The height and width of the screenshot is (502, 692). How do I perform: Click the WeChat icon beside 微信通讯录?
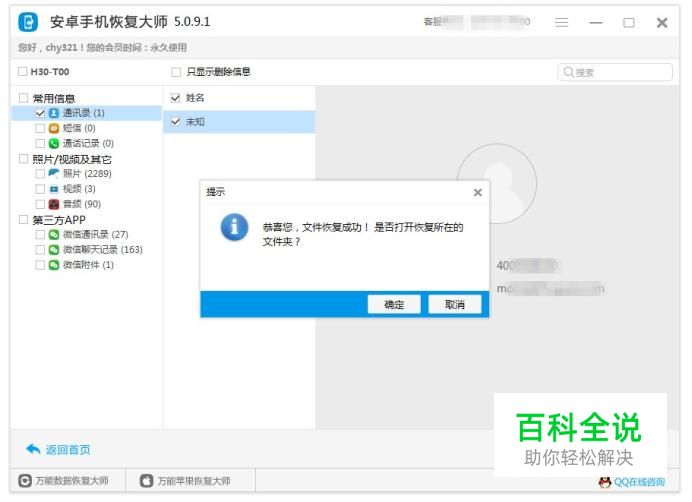pos(54,234)
